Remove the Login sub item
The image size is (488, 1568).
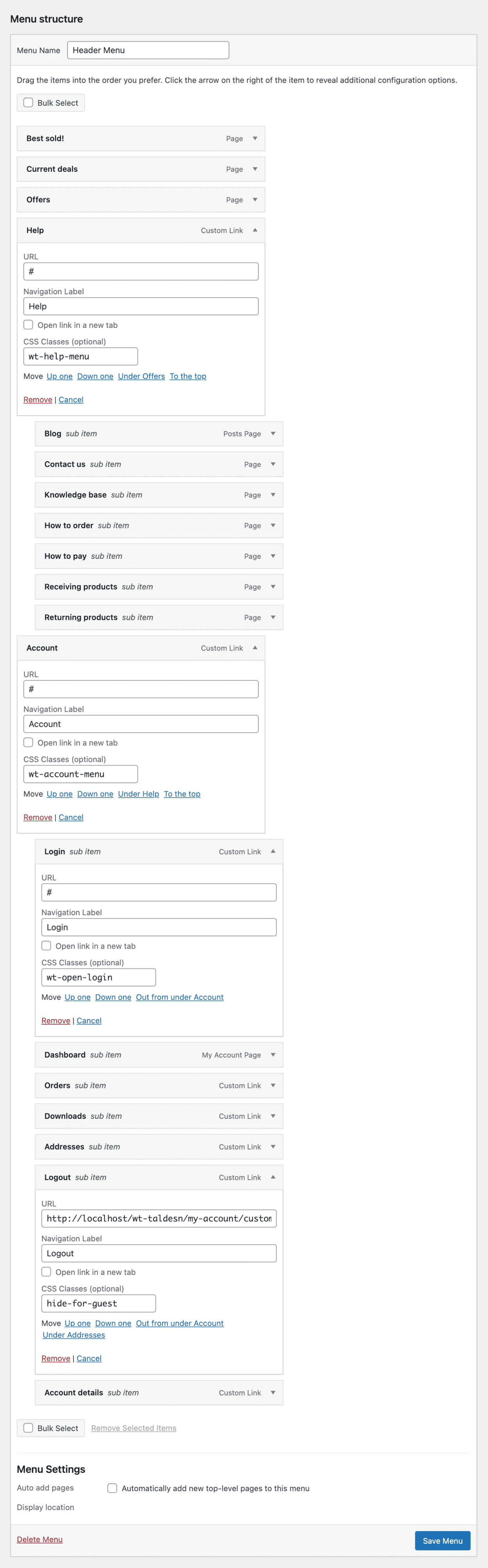click(55, 1020)
